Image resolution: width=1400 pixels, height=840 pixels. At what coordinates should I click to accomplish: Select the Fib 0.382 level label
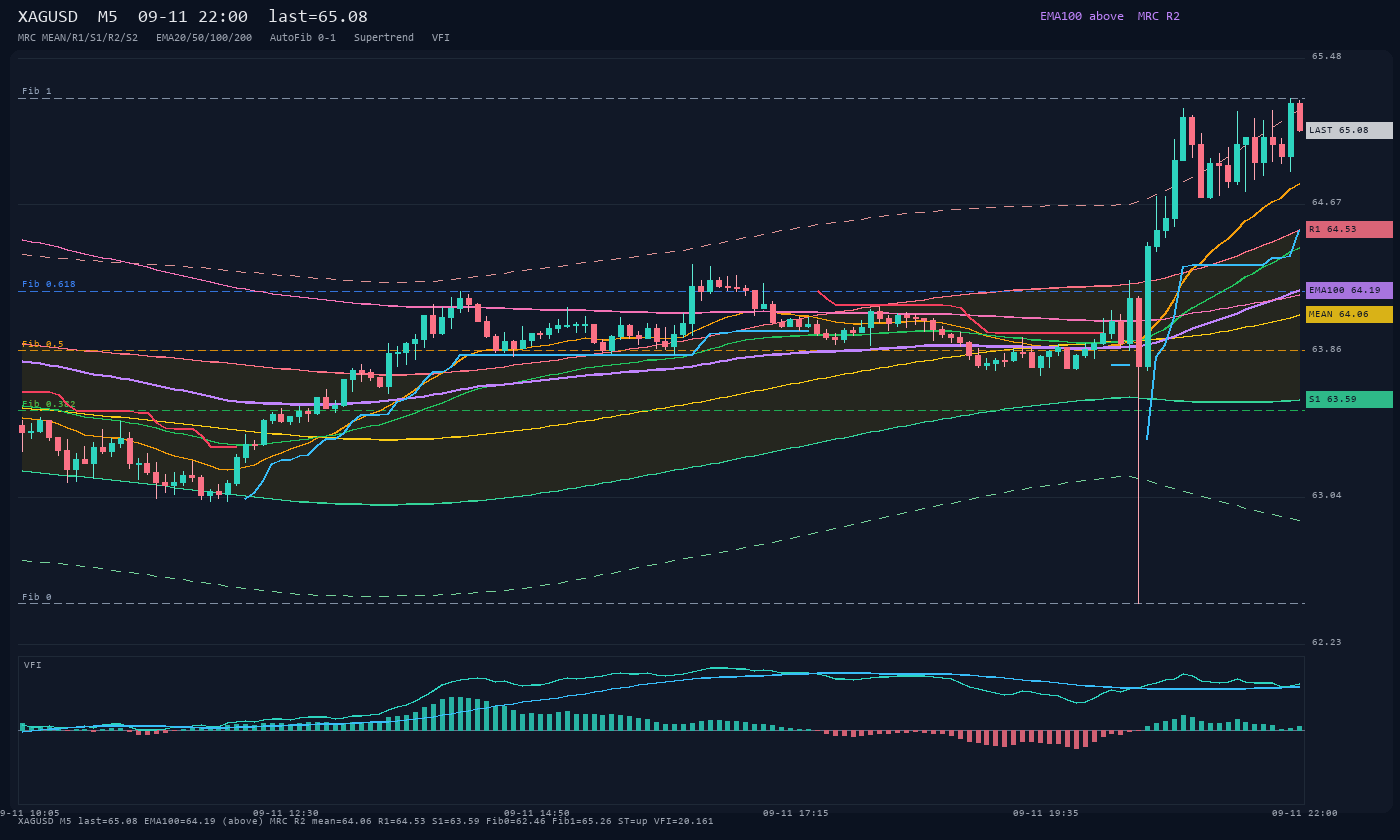point(49,404)
